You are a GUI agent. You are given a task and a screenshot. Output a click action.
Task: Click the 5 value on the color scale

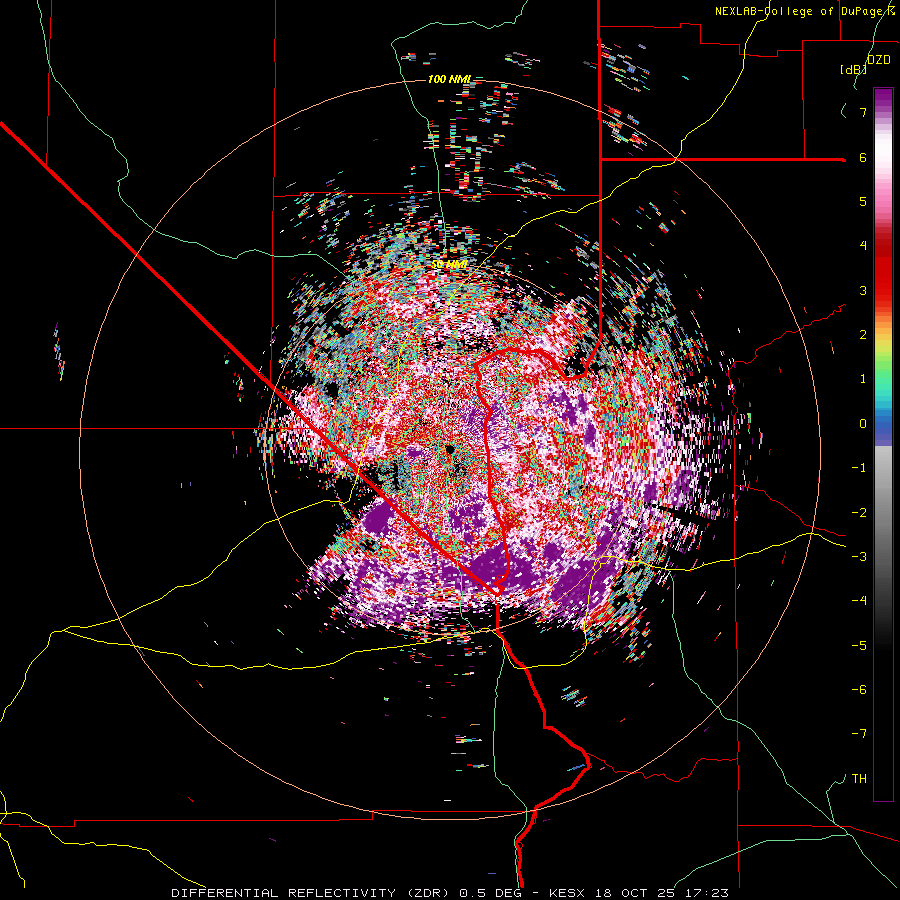coord(863,201)
